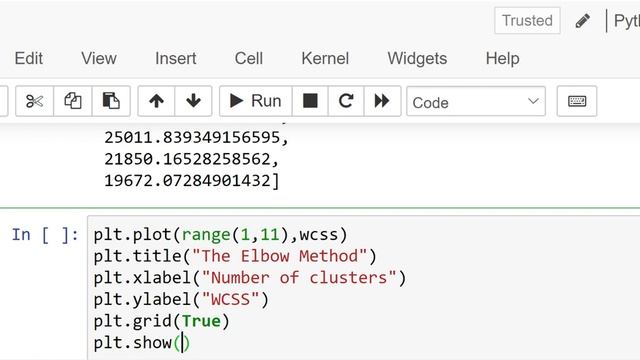The width and height of the screenshot is (640, 360).
Task: Move selected cell down arrow
Action: tap(193, 101)
